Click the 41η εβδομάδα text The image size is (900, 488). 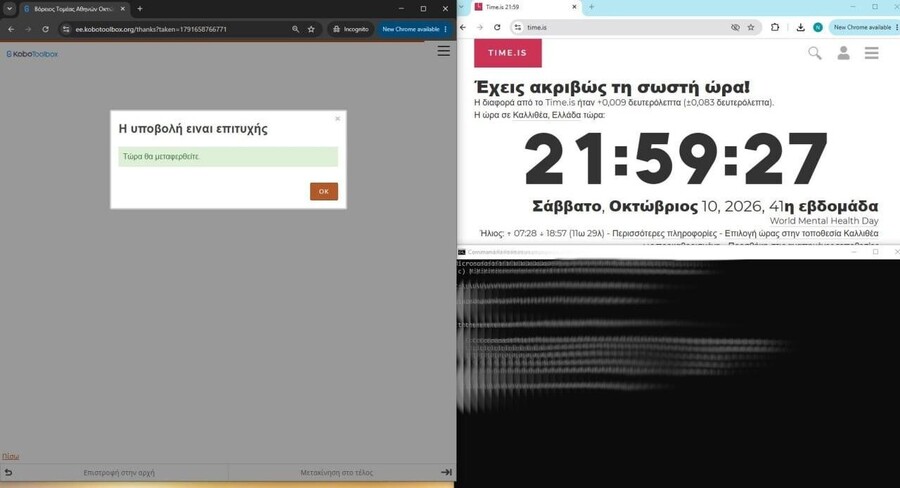point(824,206)
